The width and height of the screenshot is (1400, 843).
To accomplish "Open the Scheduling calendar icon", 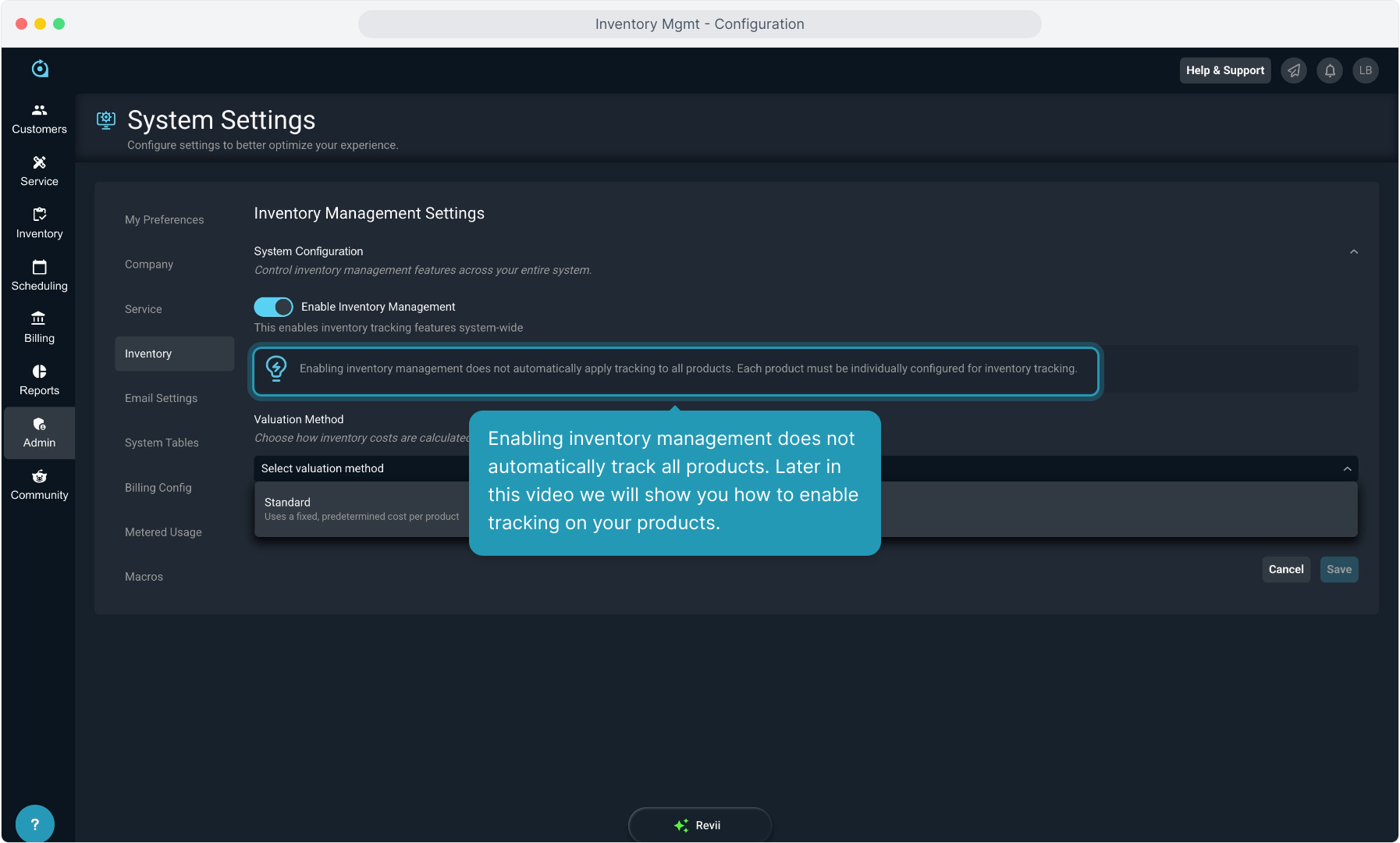I will (x=39, y=268).
